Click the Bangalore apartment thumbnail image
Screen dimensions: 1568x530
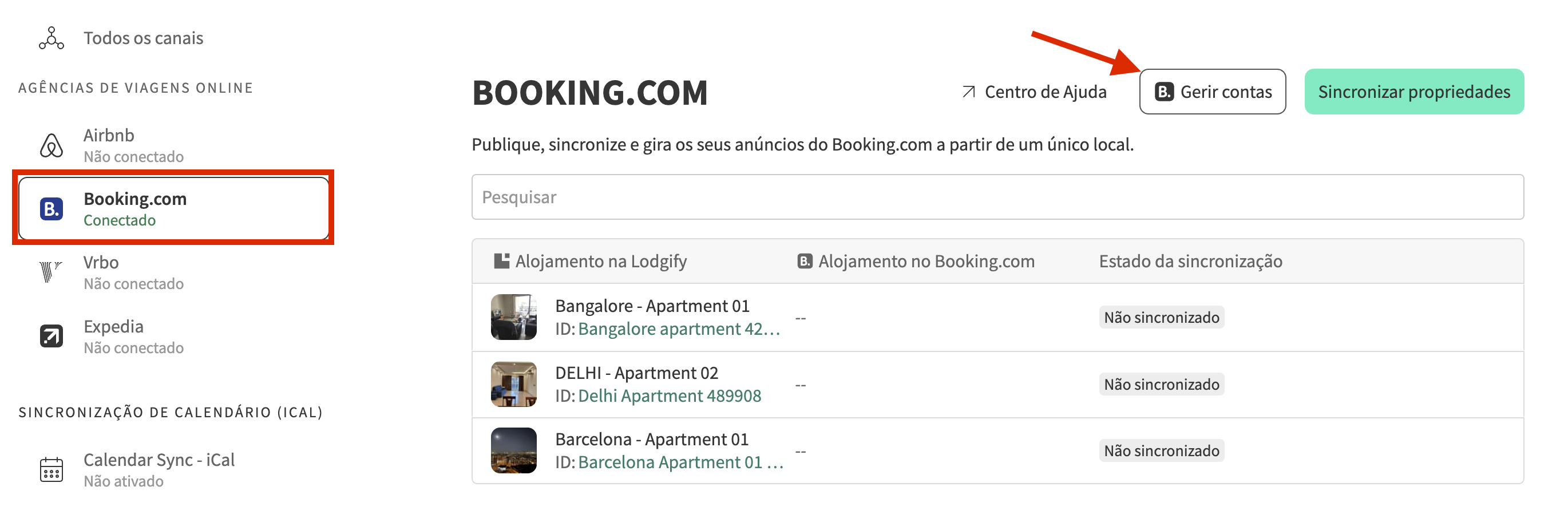(514, 317)
